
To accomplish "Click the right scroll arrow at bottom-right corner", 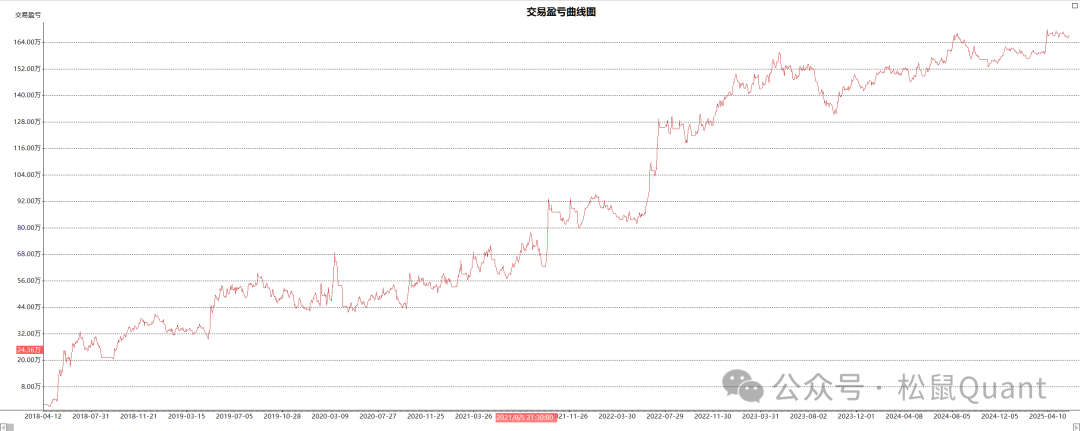I will pyautogui.click(x=1075, y=426).
